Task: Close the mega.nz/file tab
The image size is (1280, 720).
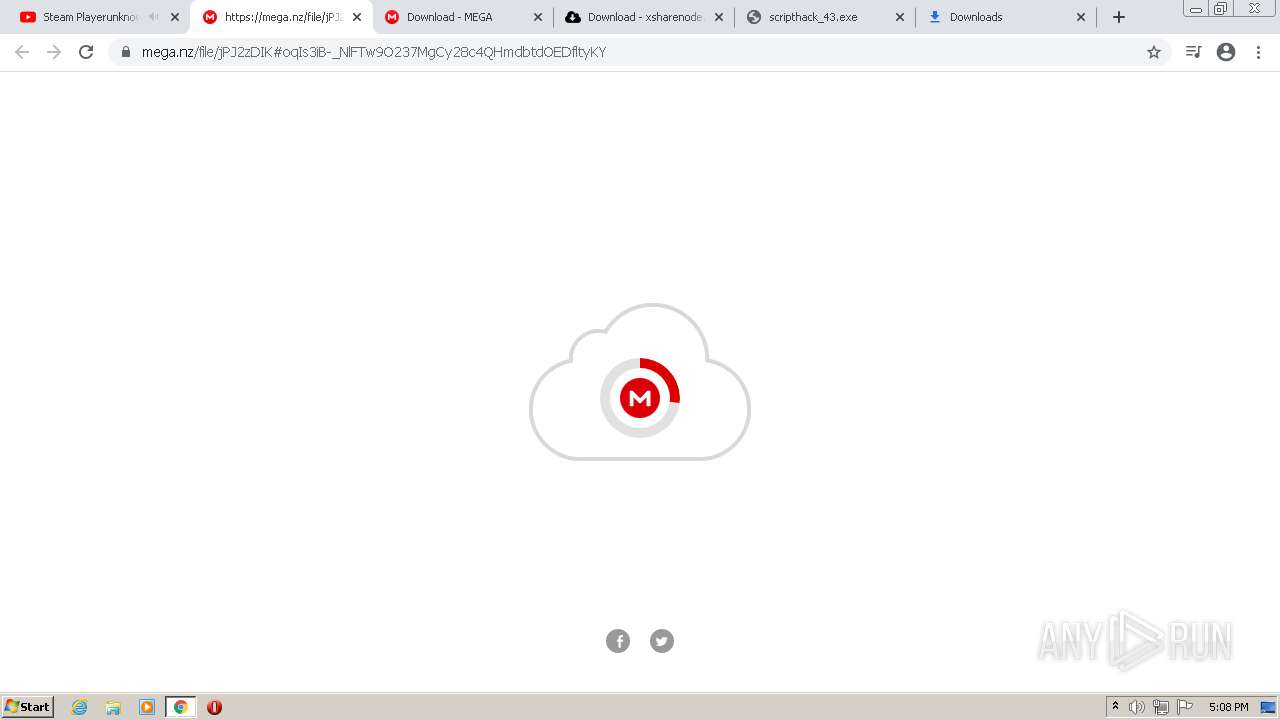Action: click(357, 17)
